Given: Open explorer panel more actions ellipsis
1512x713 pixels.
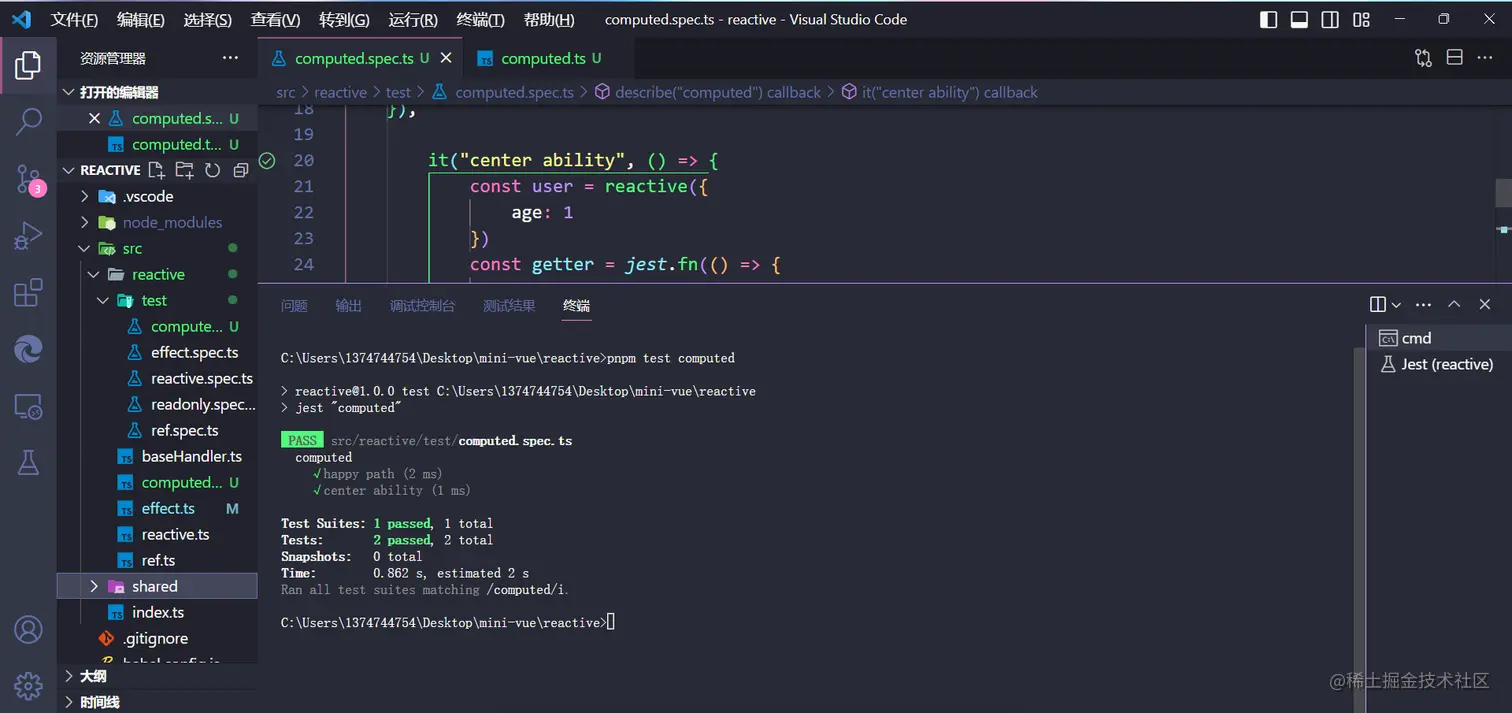Looking at the screenshot, I should pyautogui.click(x=230, y=59).
